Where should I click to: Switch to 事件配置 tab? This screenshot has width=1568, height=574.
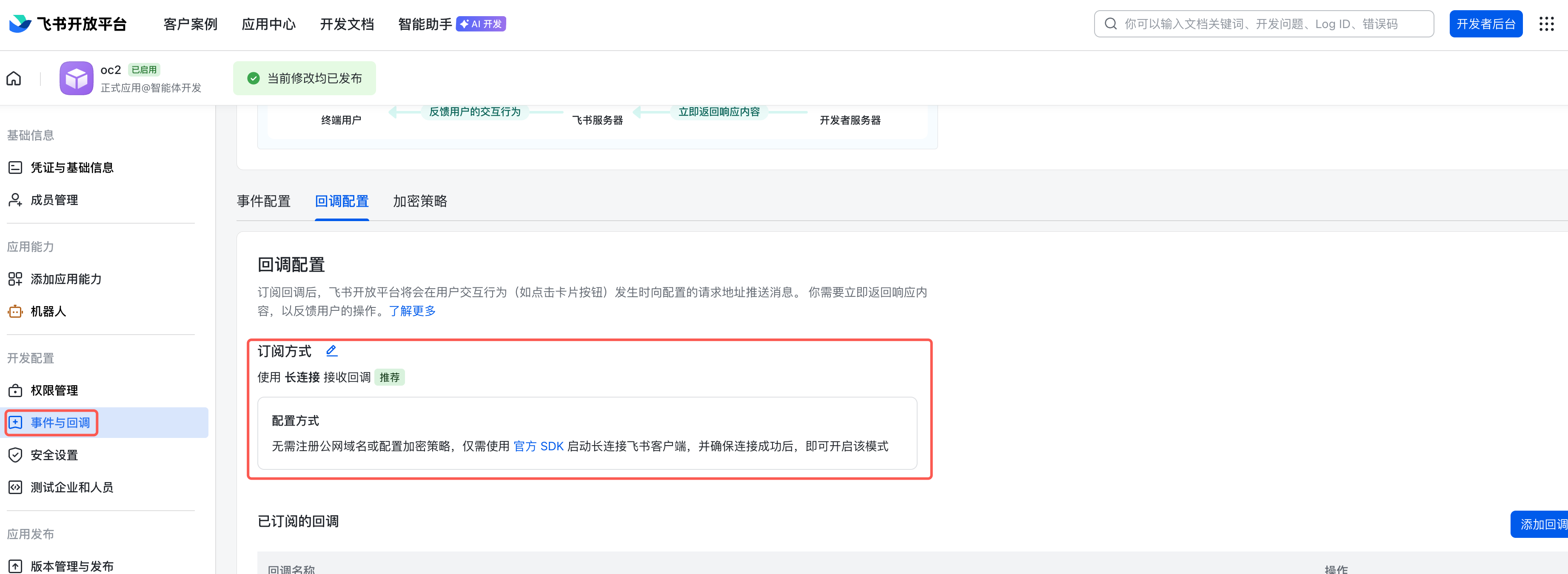click(264, 202)
